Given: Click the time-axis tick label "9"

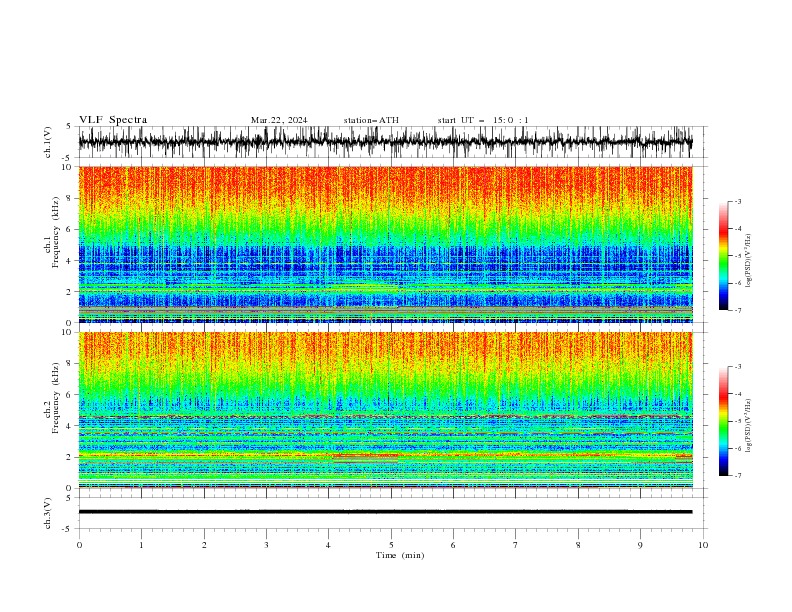Looking at the screenshot, I should tap(640, 545).
